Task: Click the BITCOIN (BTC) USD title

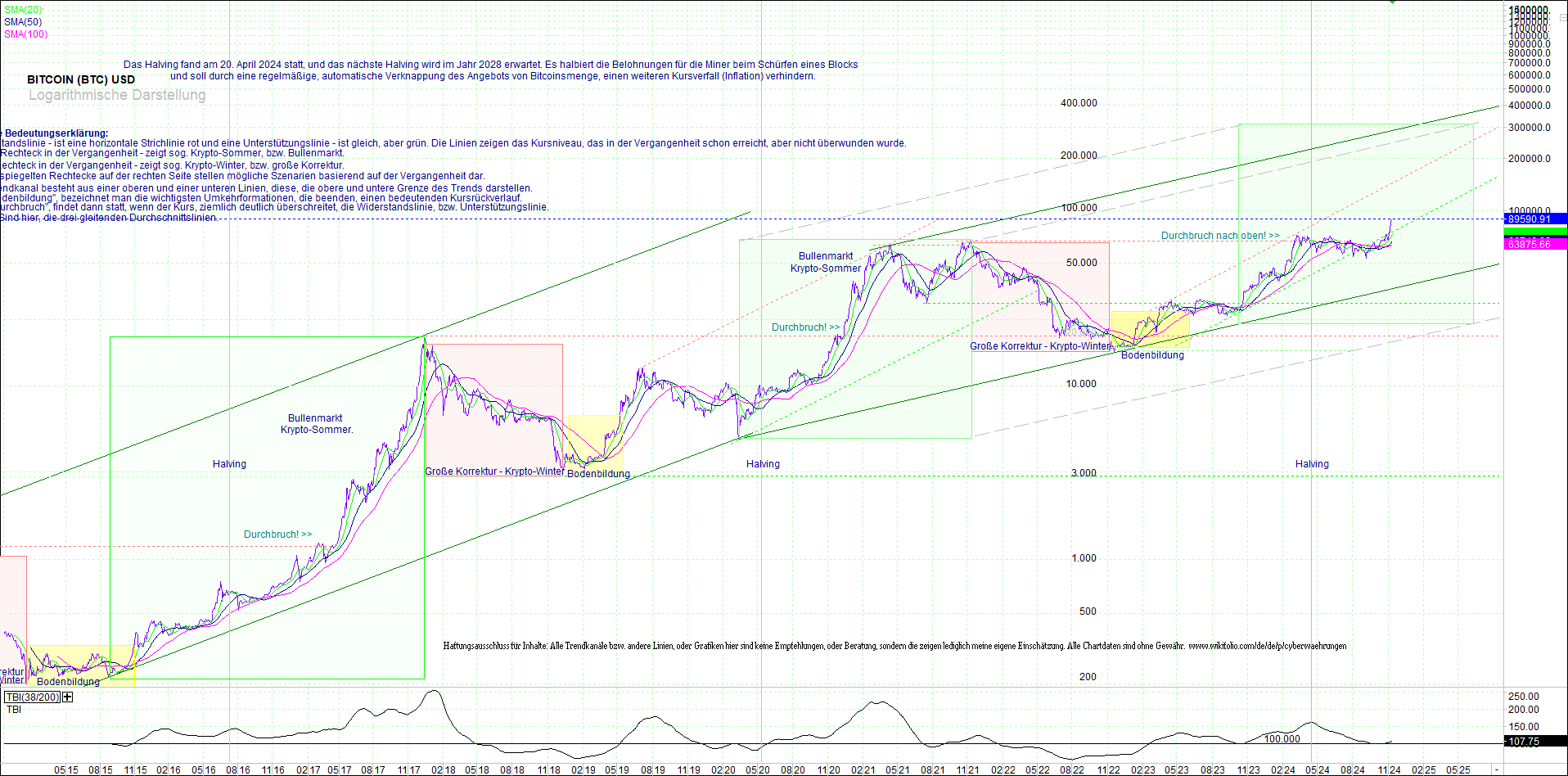Action: point(80,79)
